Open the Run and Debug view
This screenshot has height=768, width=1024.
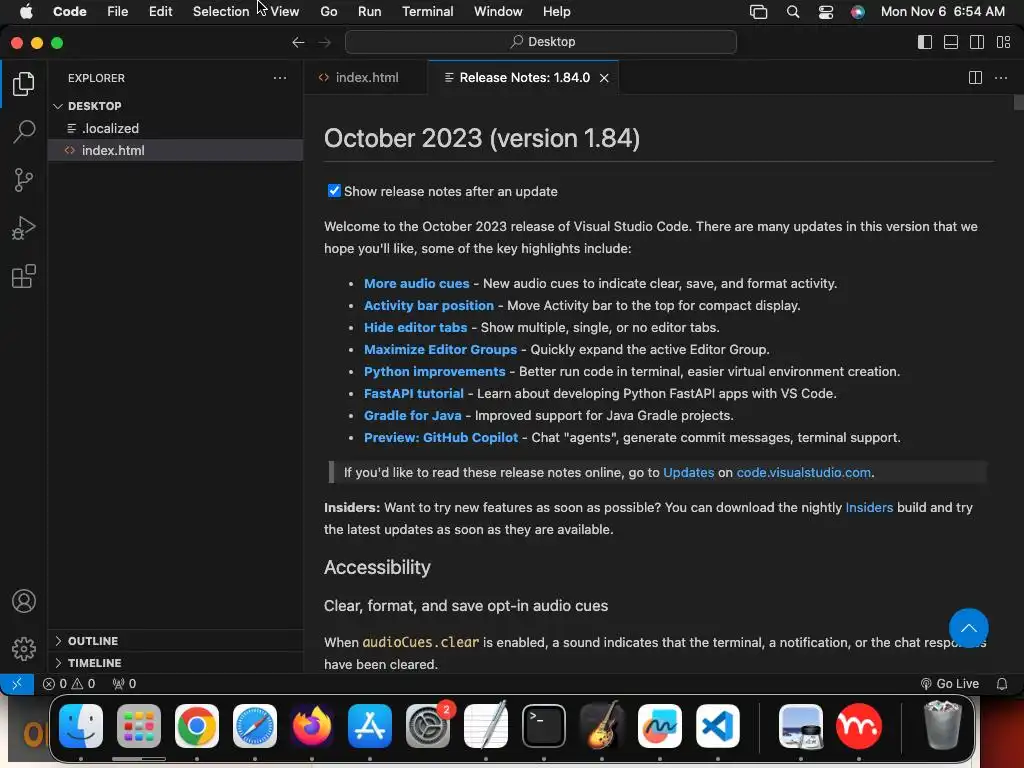pos(24,228)
